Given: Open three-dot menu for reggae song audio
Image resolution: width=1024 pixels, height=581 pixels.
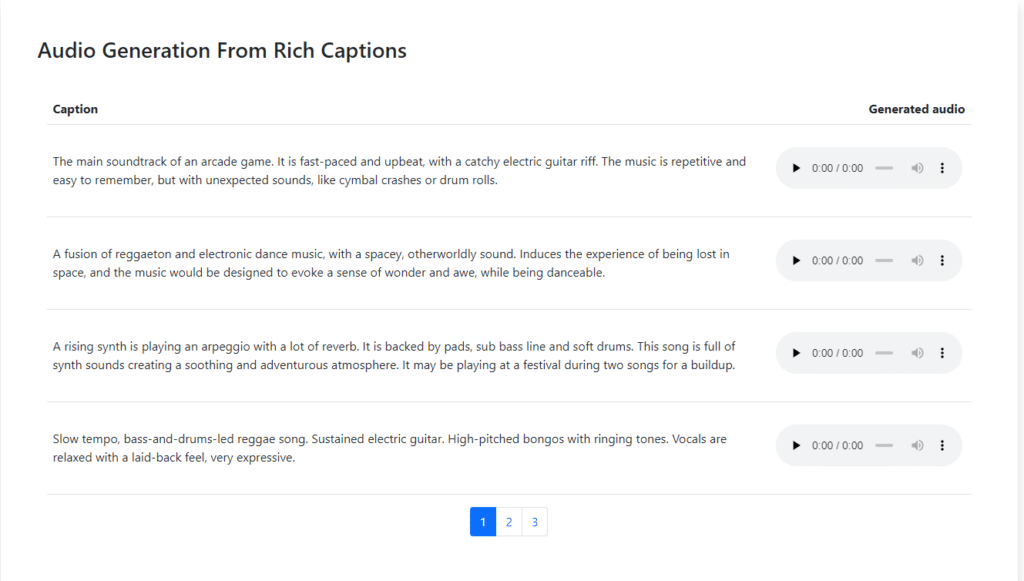Looking at the screenshot, I should pyautogui.click(x=942, y=446).
